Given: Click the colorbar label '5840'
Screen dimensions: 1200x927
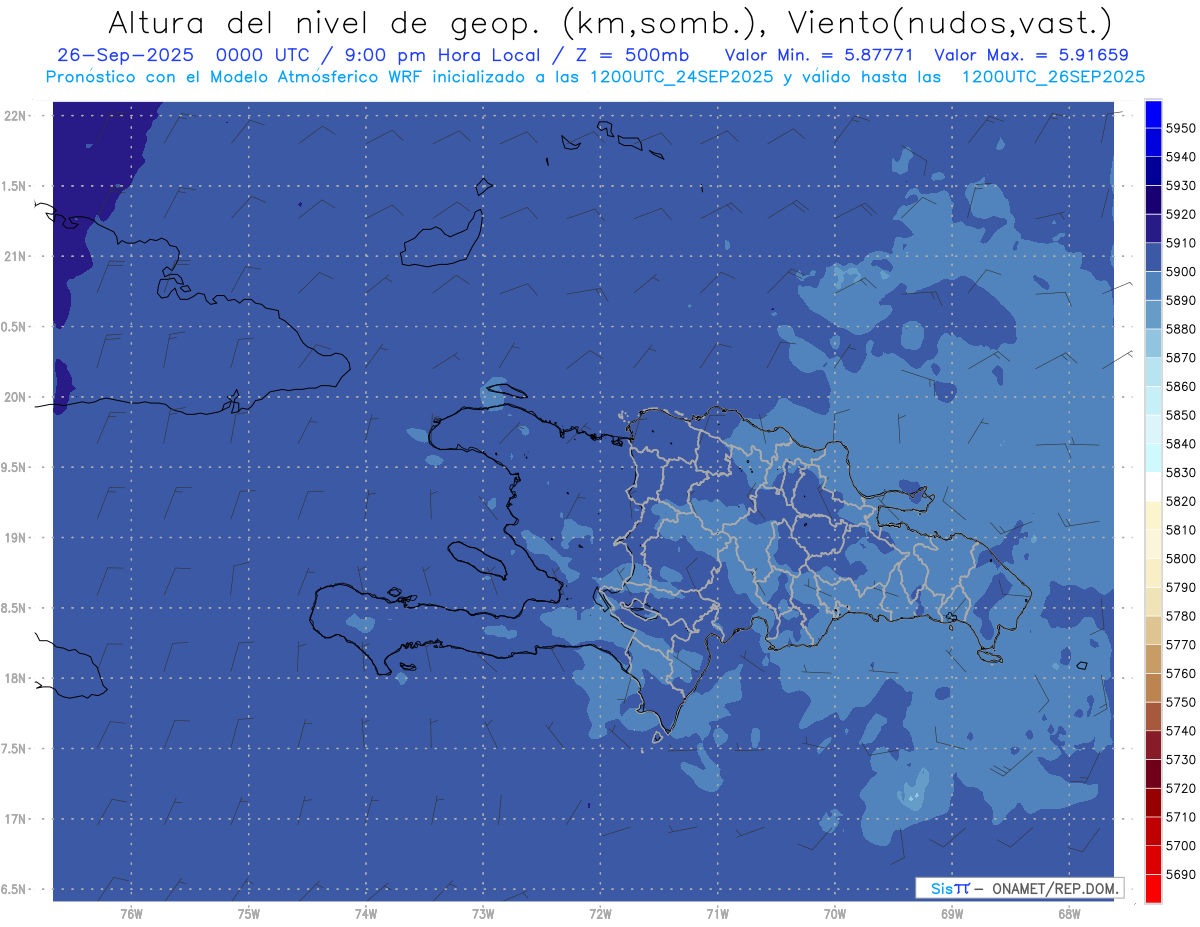Looking at the screenshot, I should pyautogui.click(x=1181, y=444).
